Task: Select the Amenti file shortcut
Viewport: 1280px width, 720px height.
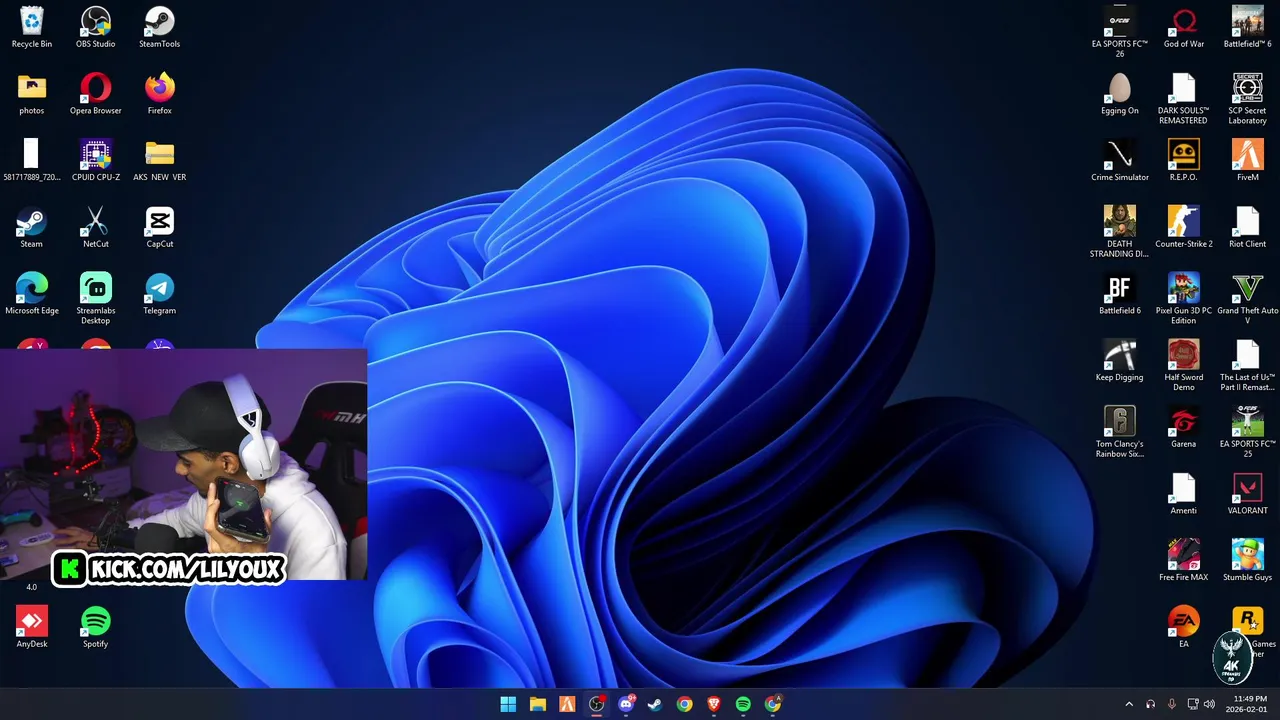Action: pyautogui.click(x=1184, y=494)
